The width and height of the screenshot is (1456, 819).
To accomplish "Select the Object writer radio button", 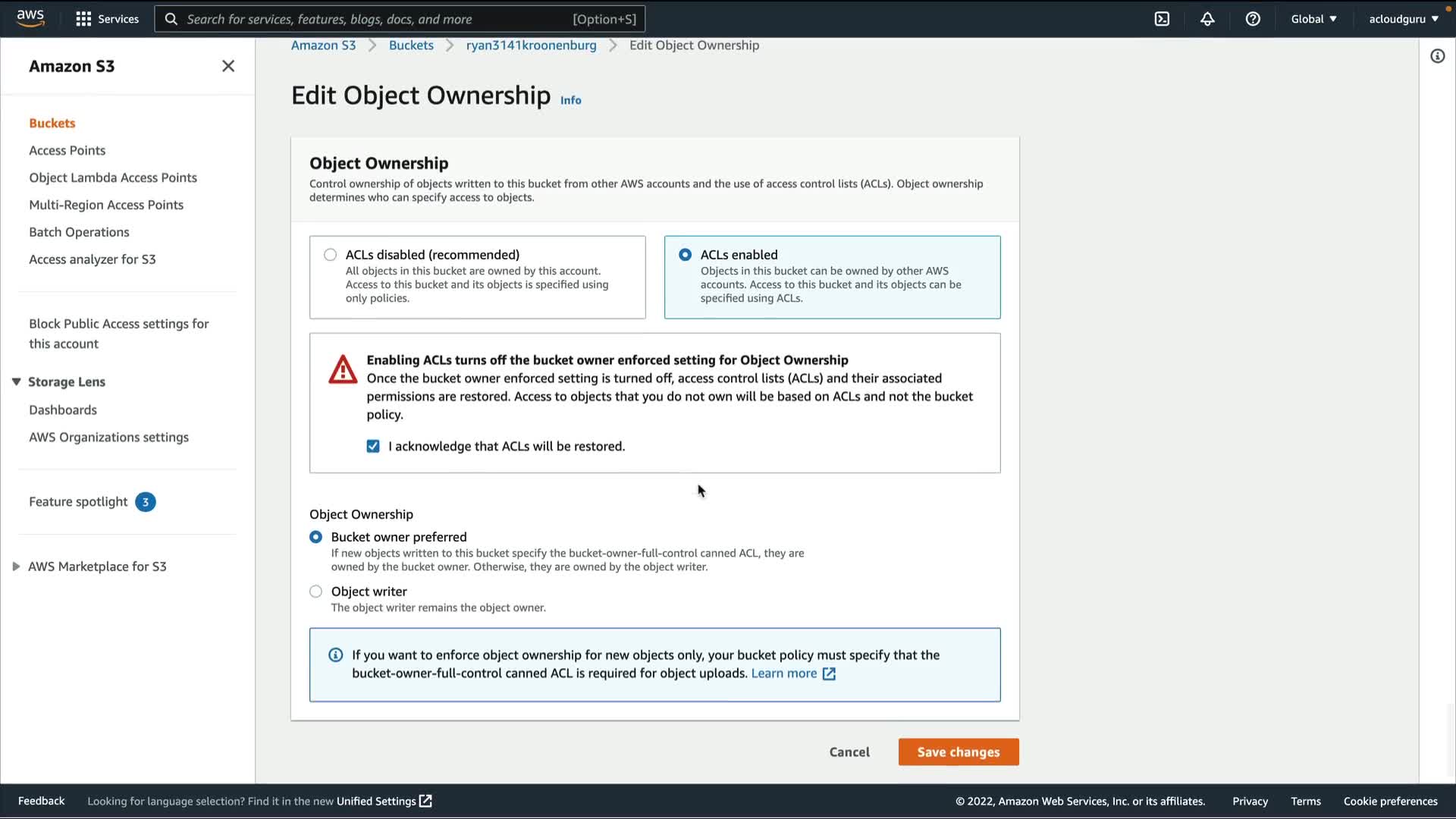I will pos(316,591).
